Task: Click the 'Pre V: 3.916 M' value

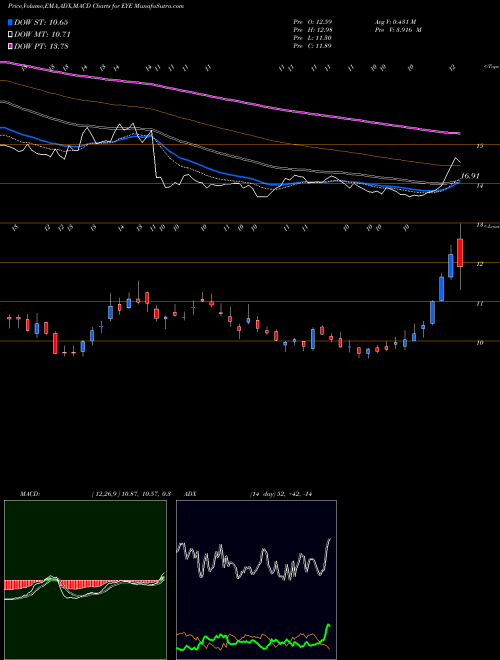Action: coord(398,30)
